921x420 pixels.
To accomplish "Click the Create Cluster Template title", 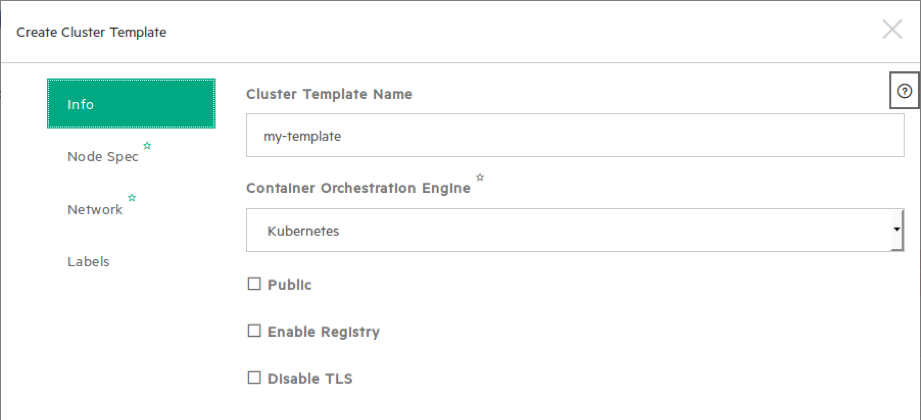I will [x=91, y=32].
